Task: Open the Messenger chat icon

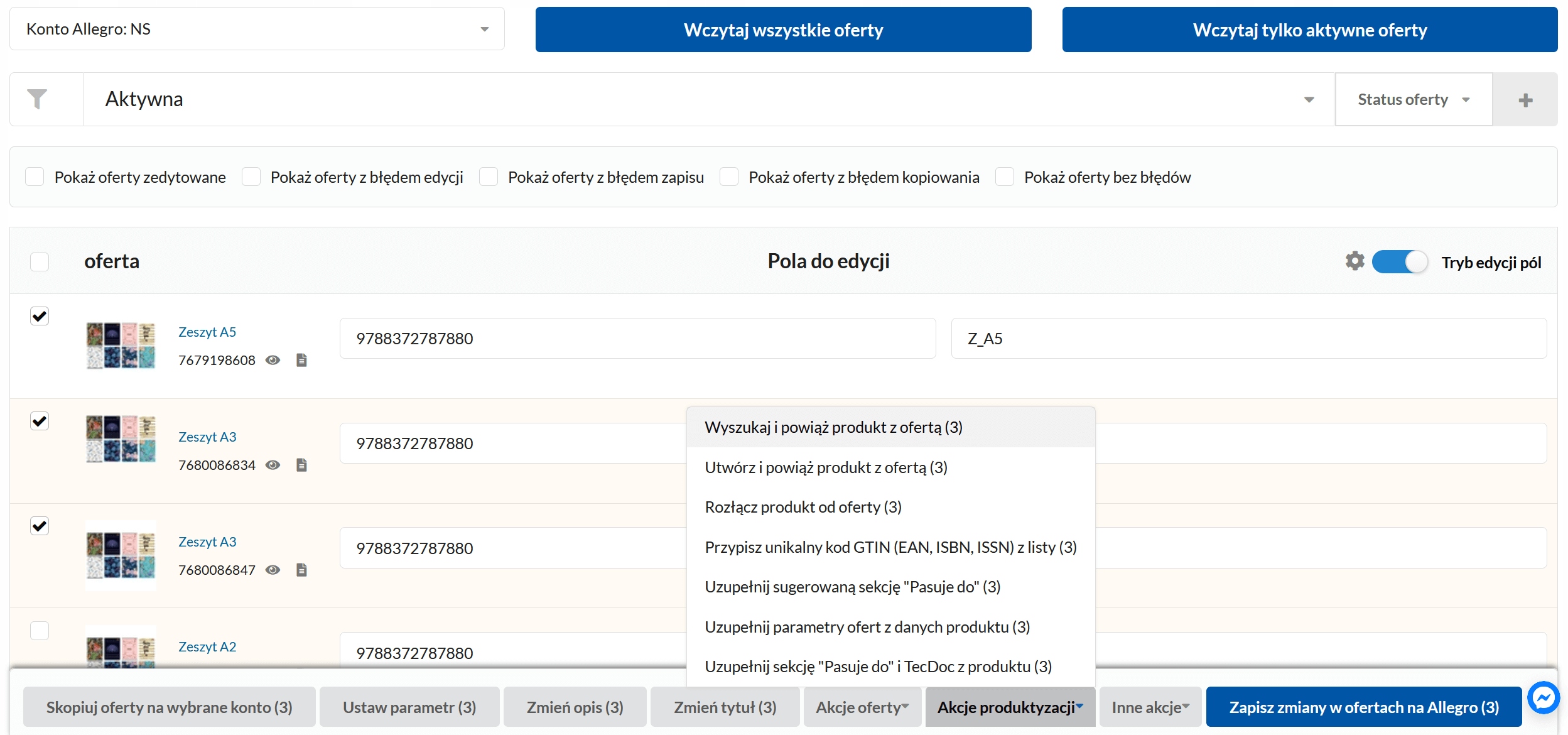Action: (1543, 697)
